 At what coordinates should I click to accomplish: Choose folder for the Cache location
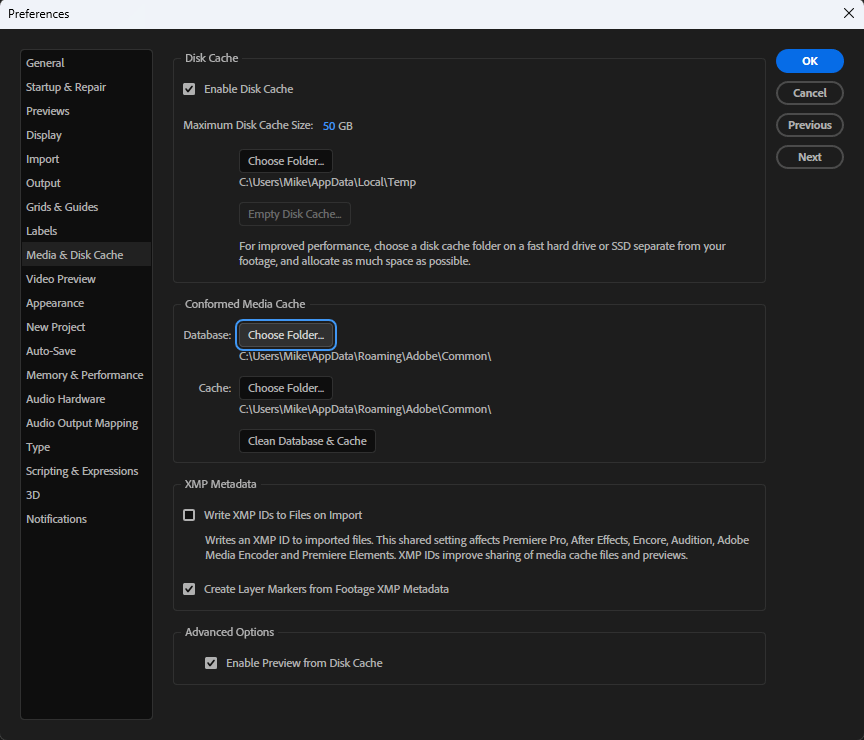[x=286, y=388]
